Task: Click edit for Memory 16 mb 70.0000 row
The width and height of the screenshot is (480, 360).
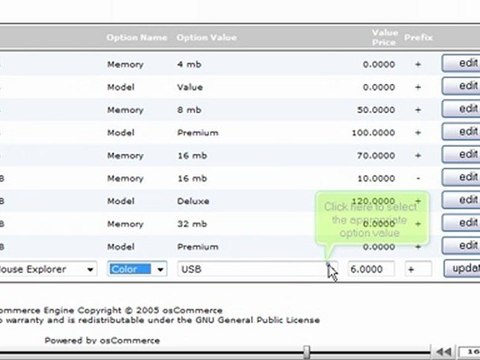Action: point(461,154)
